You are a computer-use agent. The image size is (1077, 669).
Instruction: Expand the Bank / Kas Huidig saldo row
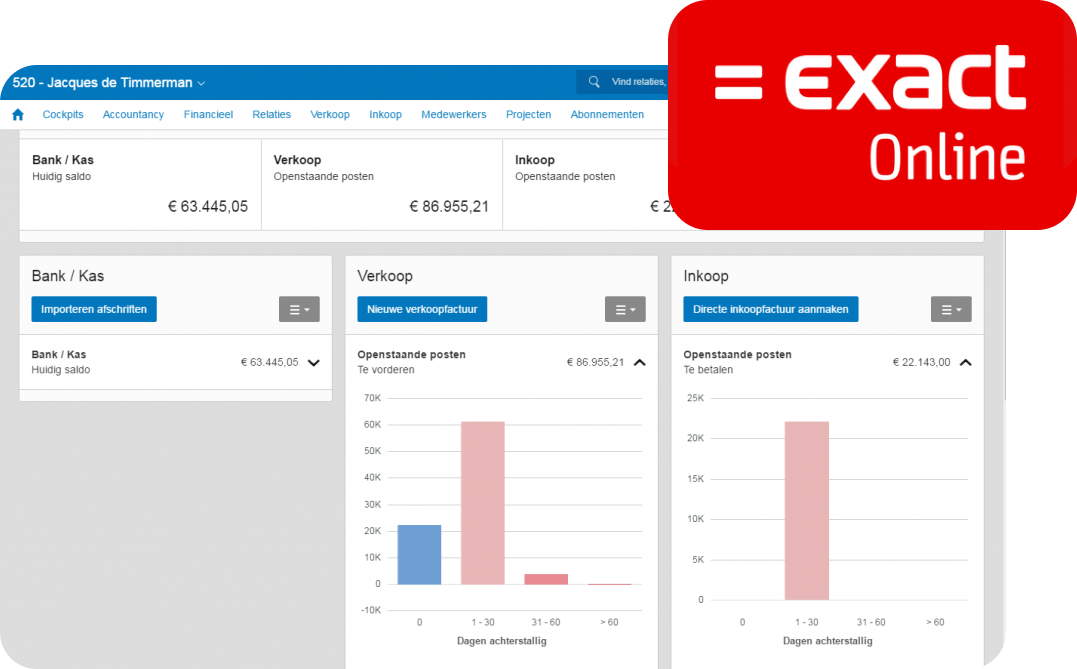click(x=314, y=363)
